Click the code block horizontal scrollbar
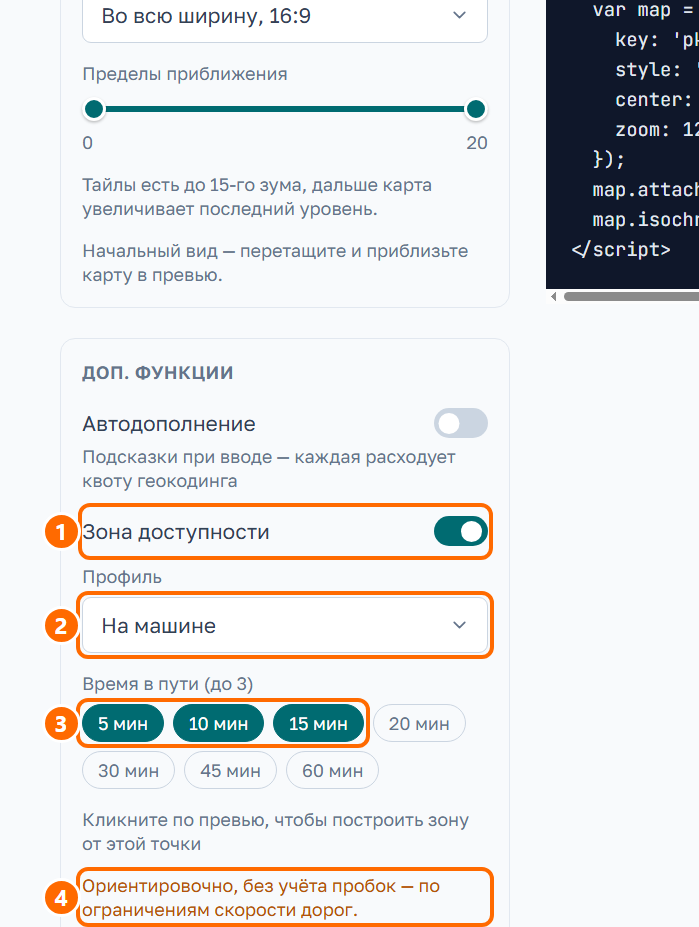The height and width of the screenshot is (927, 699). (631, 296)
